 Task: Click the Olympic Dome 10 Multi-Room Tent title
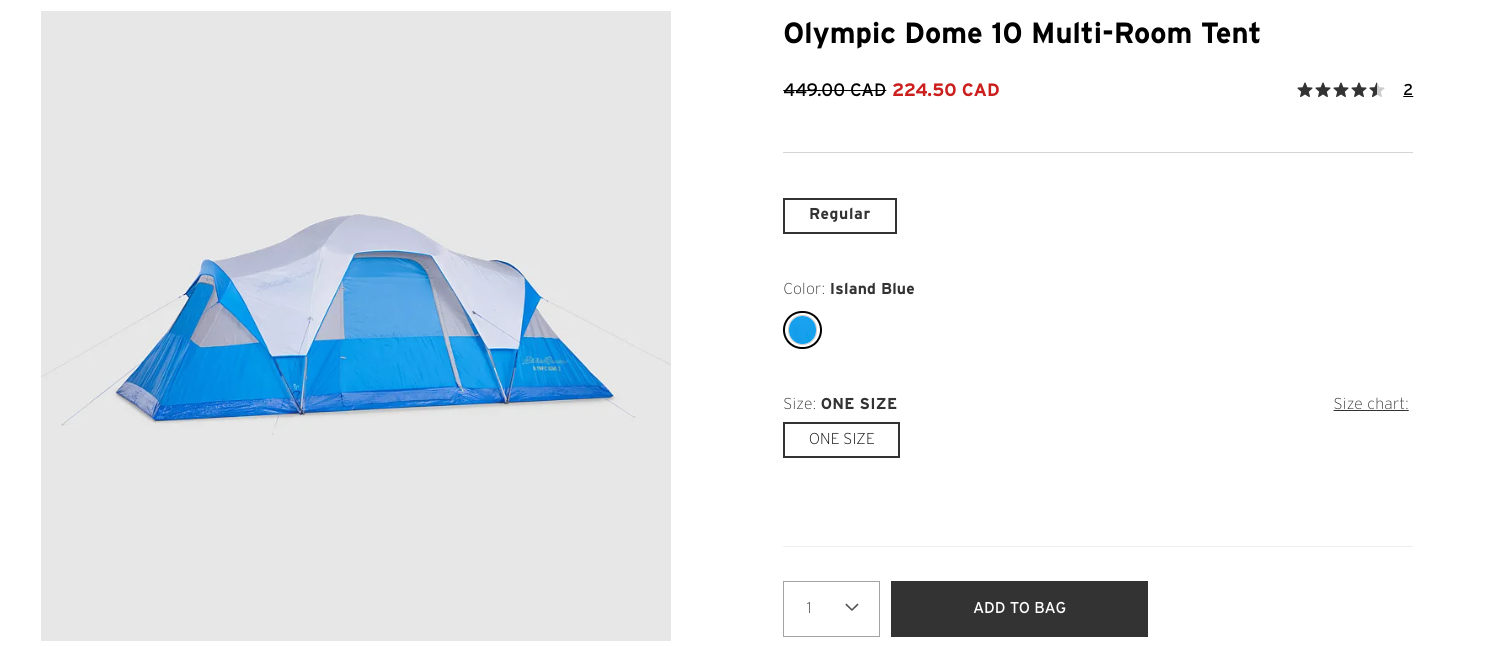click(1021, 34)
